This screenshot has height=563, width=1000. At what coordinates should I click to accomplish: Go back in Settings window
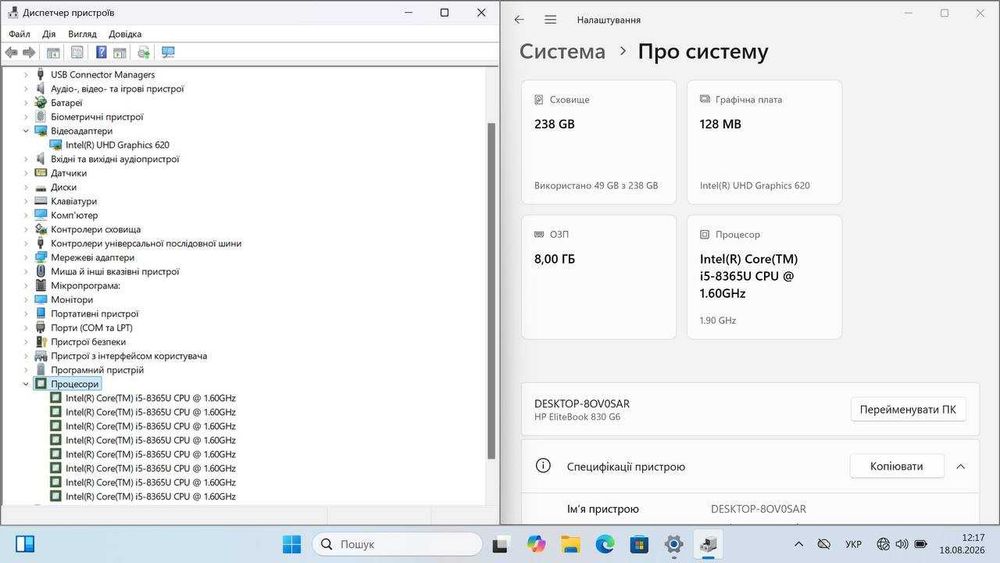pos(519,20)
